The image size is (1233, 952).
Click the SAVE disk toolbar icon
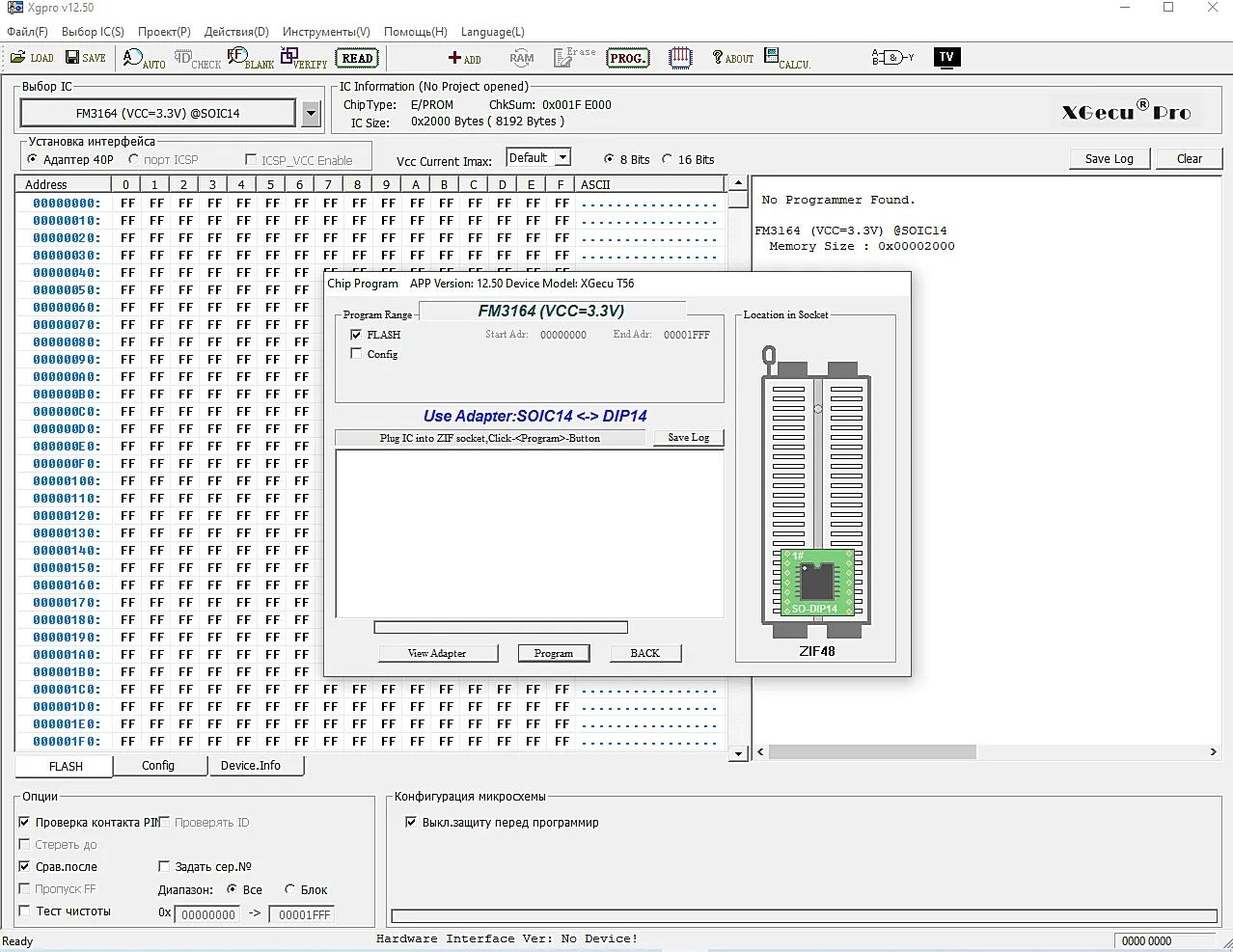point(86,58)
